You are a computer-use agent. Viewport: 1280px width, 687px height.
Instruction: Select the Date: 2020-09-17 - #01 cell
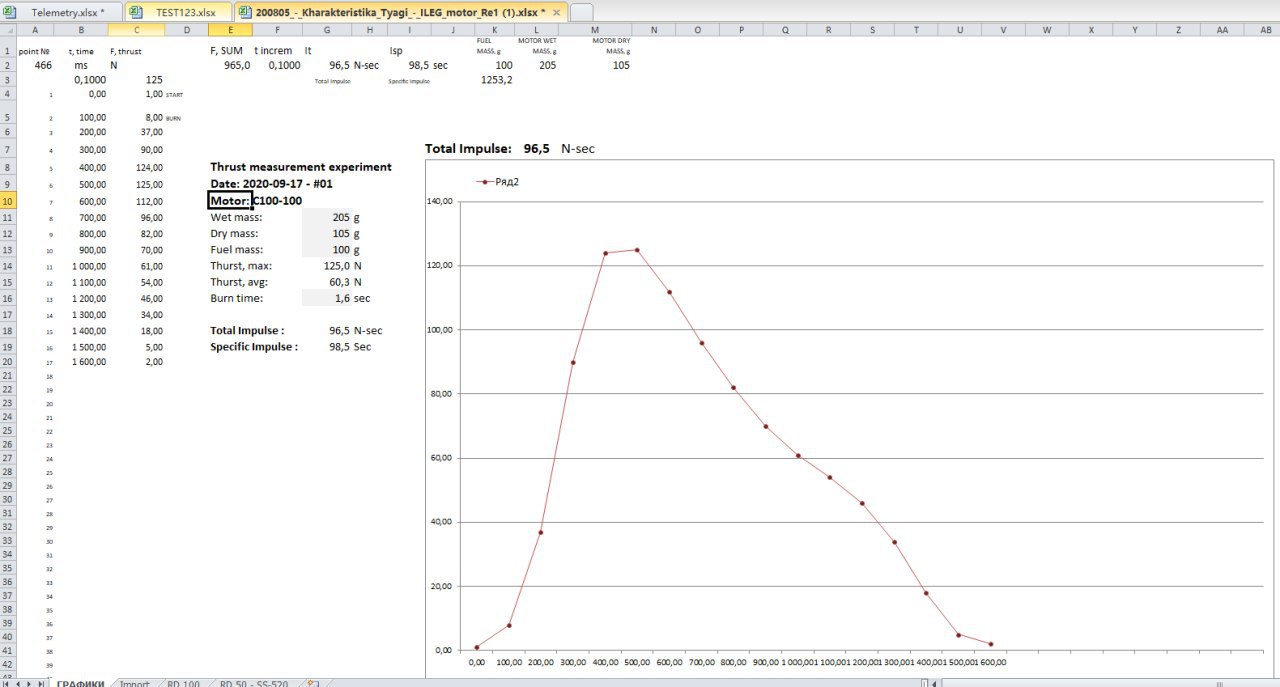coord(271,184)
